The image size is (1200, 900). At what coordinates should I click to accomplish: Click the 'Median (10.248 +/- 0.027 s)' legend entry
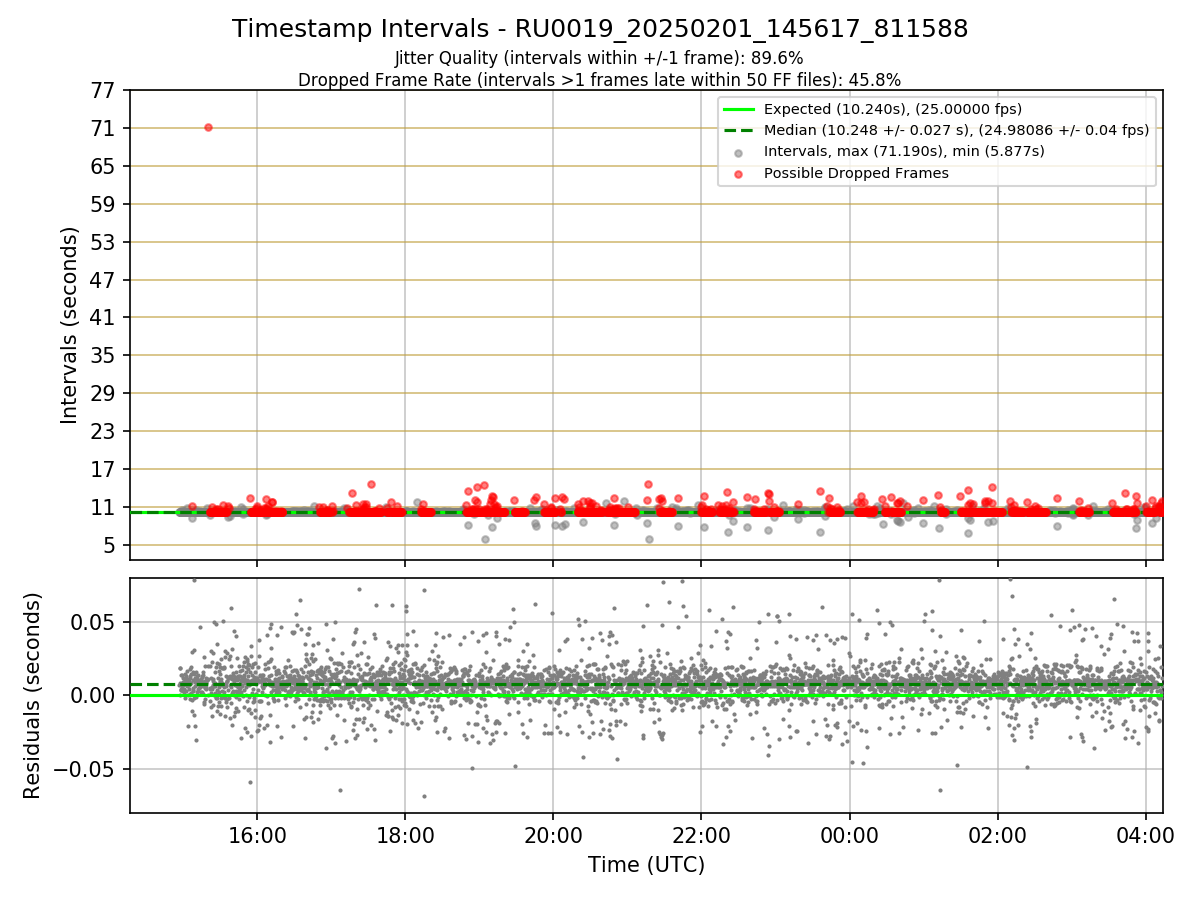956,130
